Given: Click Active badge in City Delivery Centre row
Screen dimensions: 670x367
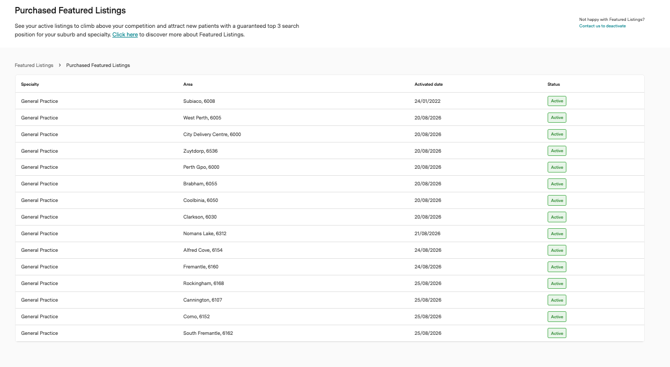Looking at the screenshot, I should (557, 134).
